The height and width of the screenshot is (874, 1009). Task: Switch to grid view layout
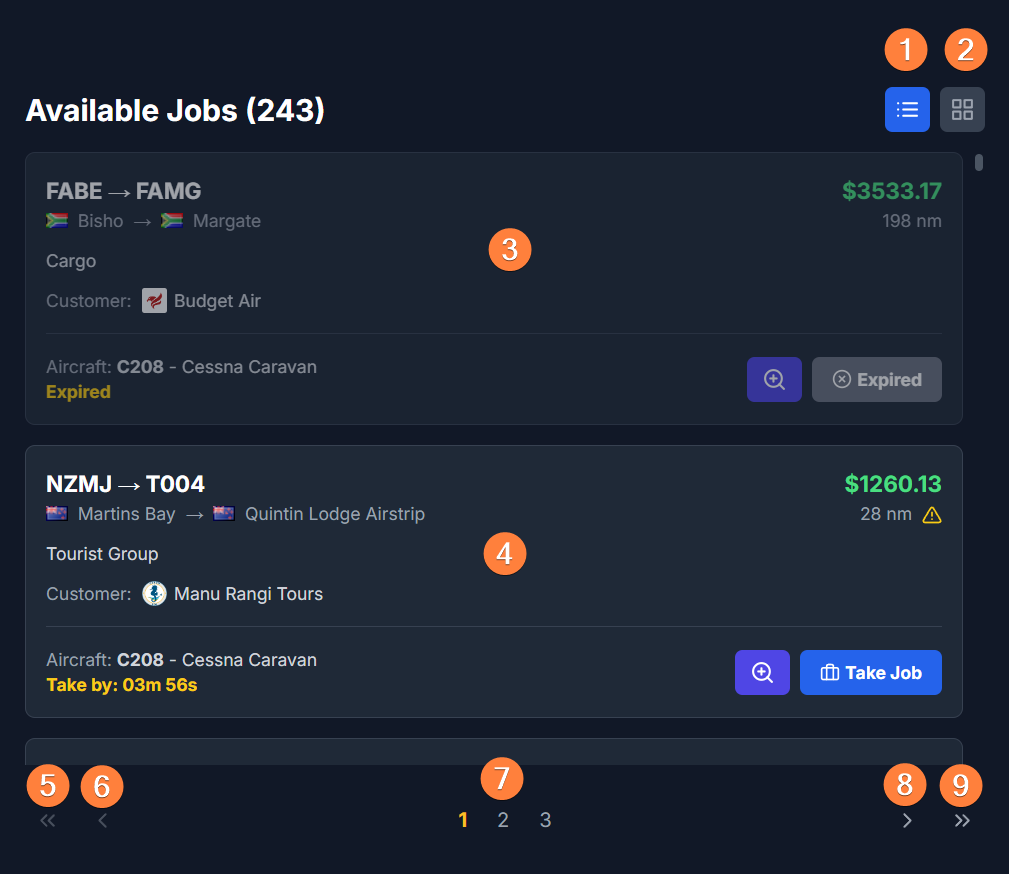pos(962,110)
